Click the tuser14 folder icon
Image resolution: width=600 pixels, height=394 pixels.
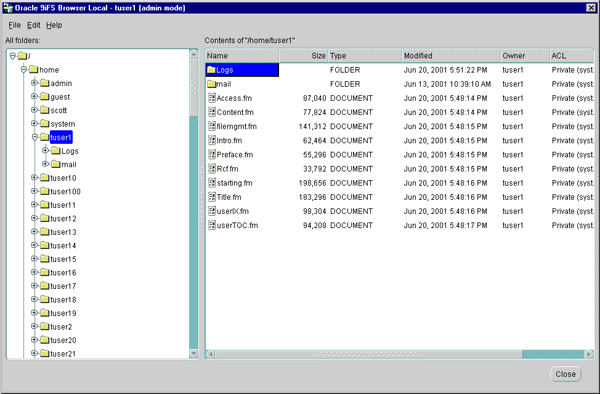[x=45, y=246]
